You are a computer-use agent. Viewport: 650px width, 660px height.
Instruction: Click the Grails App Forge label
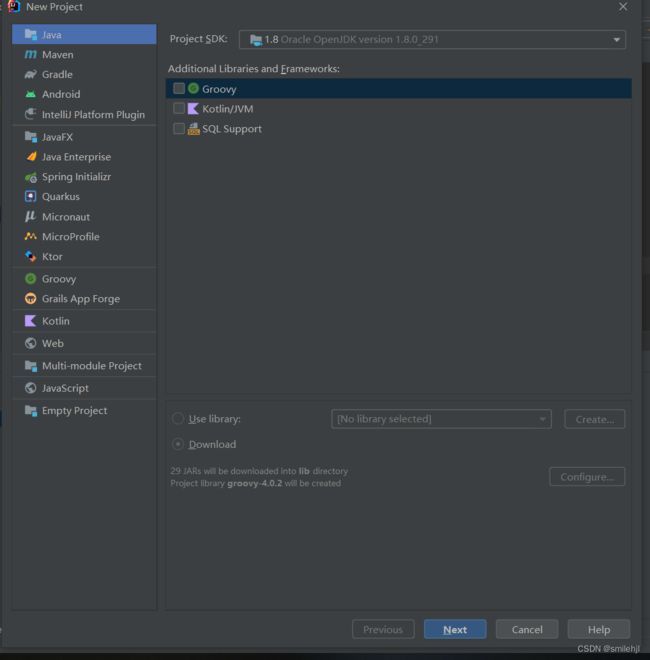coord(81,299)
